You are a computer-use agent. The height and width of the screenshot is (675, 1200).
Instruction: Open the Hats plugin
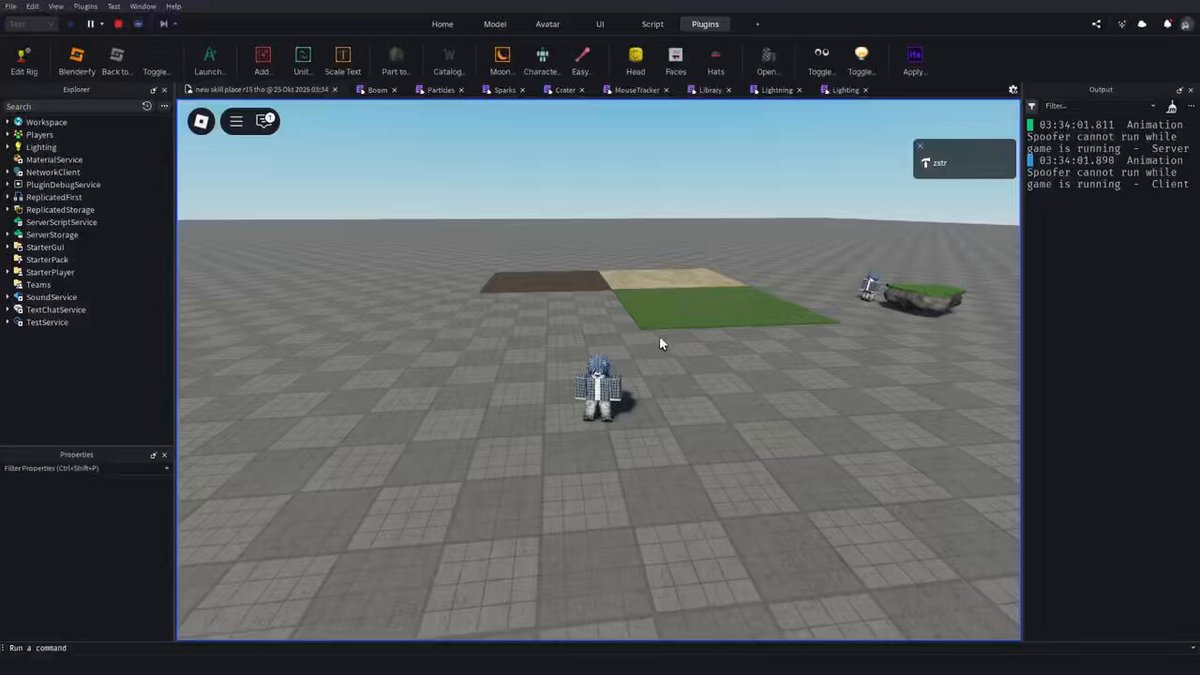click(715, 60)
